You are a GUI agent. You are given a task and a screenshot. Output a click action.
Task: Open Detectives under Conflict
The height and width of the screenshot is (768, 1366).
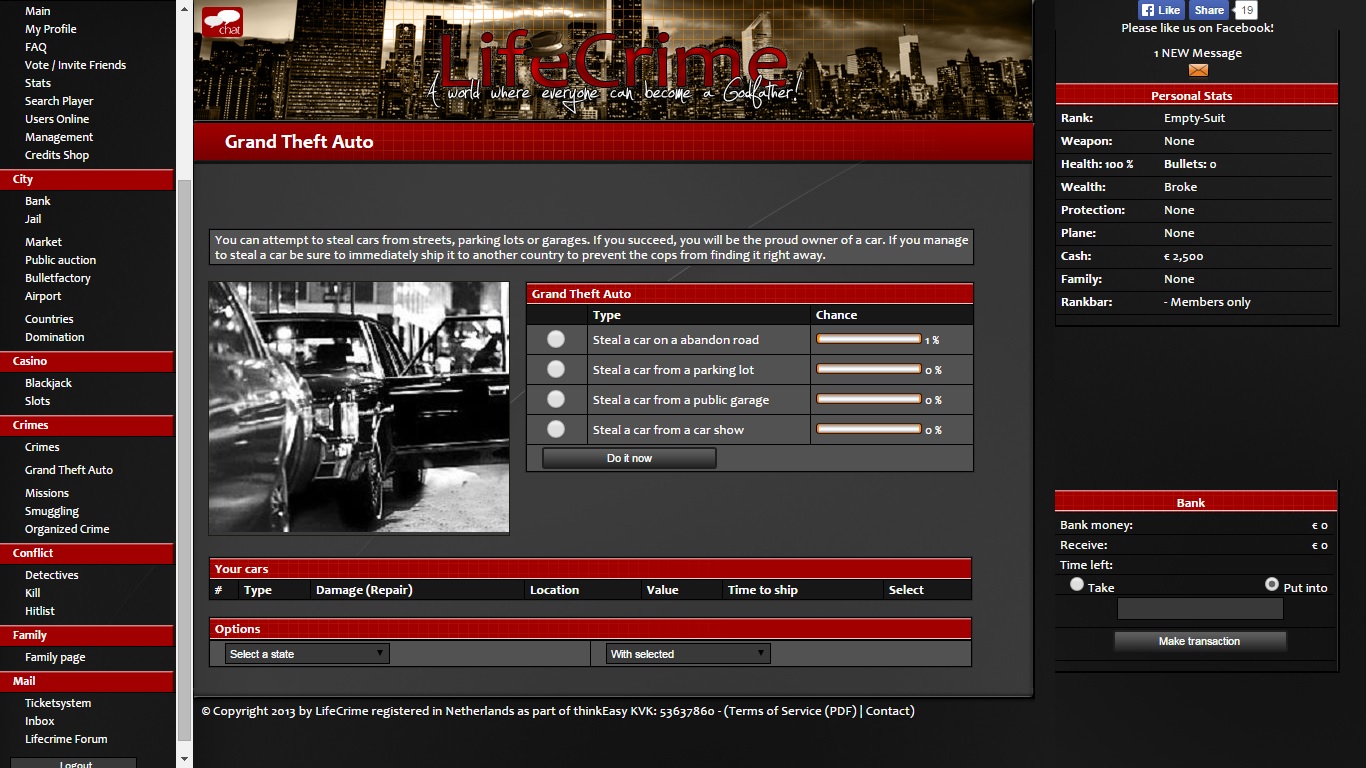coord(52,575)
